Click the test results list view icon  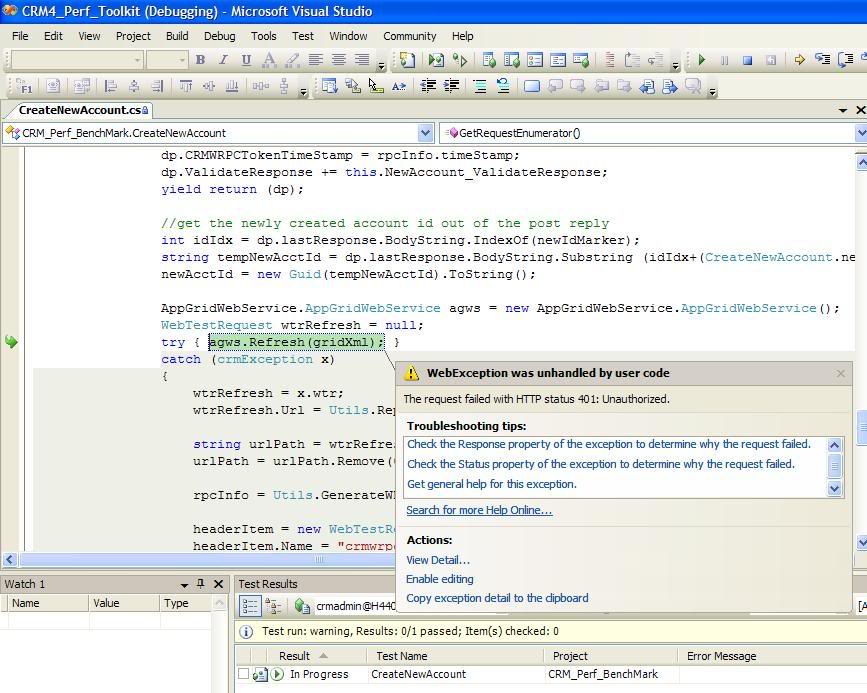(x=249, y=607)
